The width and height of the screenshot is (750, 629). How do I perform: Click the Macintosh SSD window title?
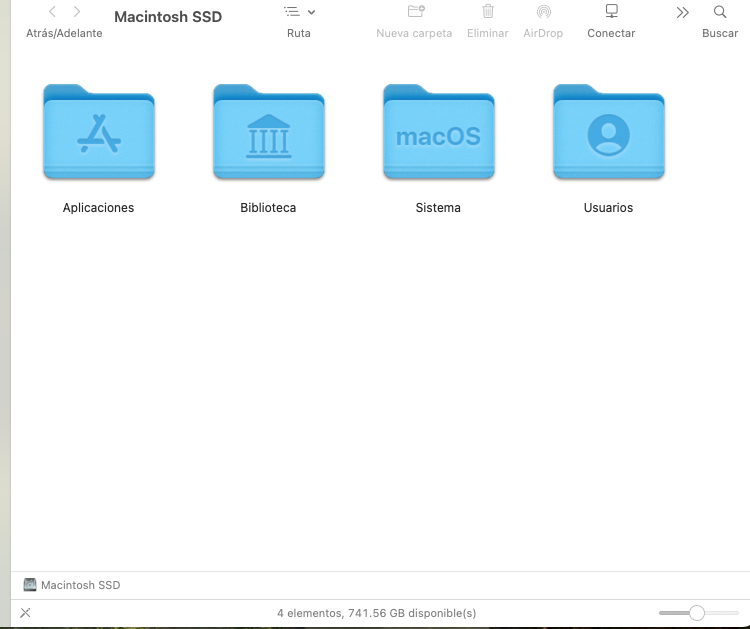(168, 17)
